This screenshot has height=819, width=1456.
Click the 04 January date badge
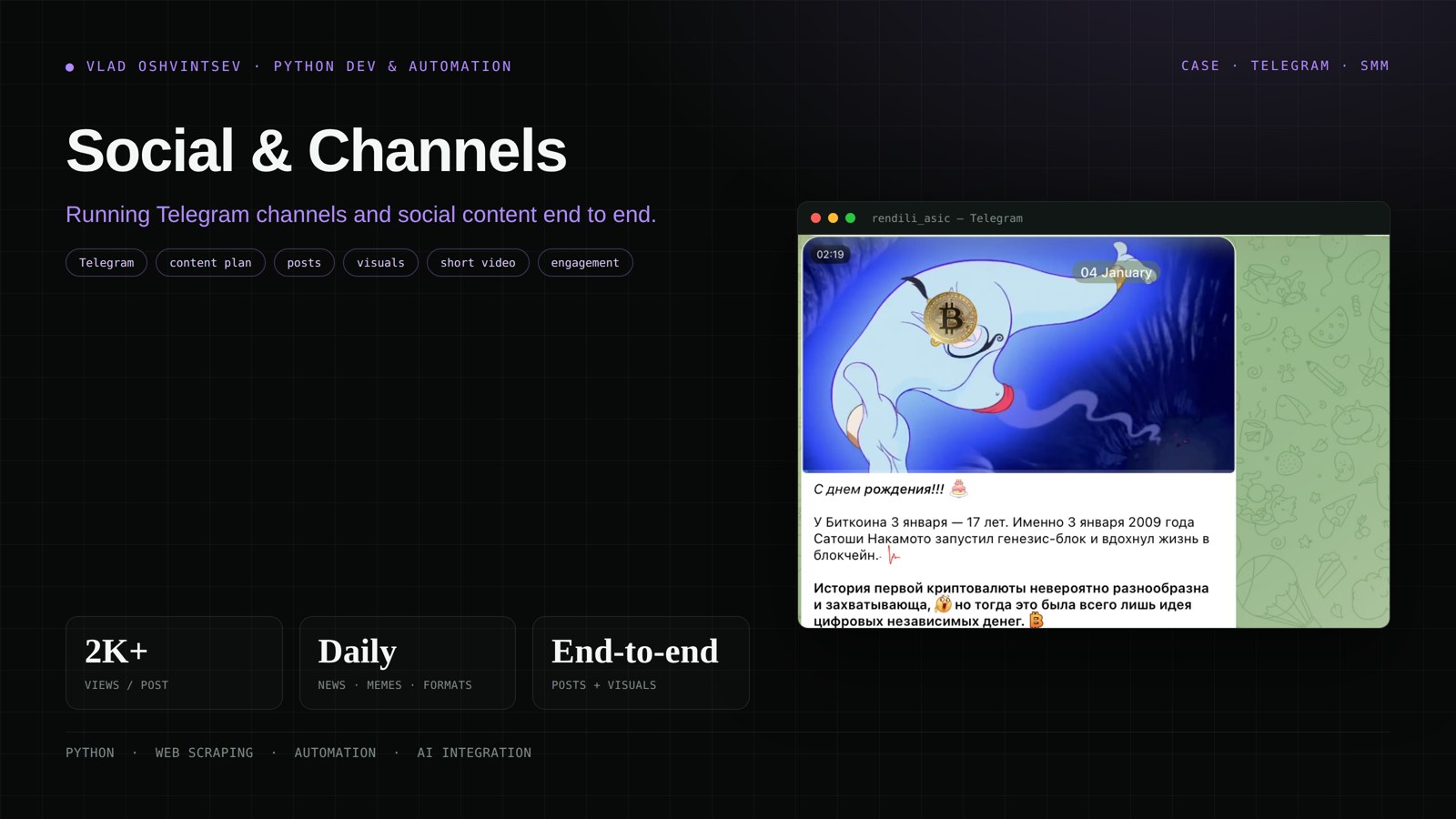pyautogui.click(x=1116, y=272)
